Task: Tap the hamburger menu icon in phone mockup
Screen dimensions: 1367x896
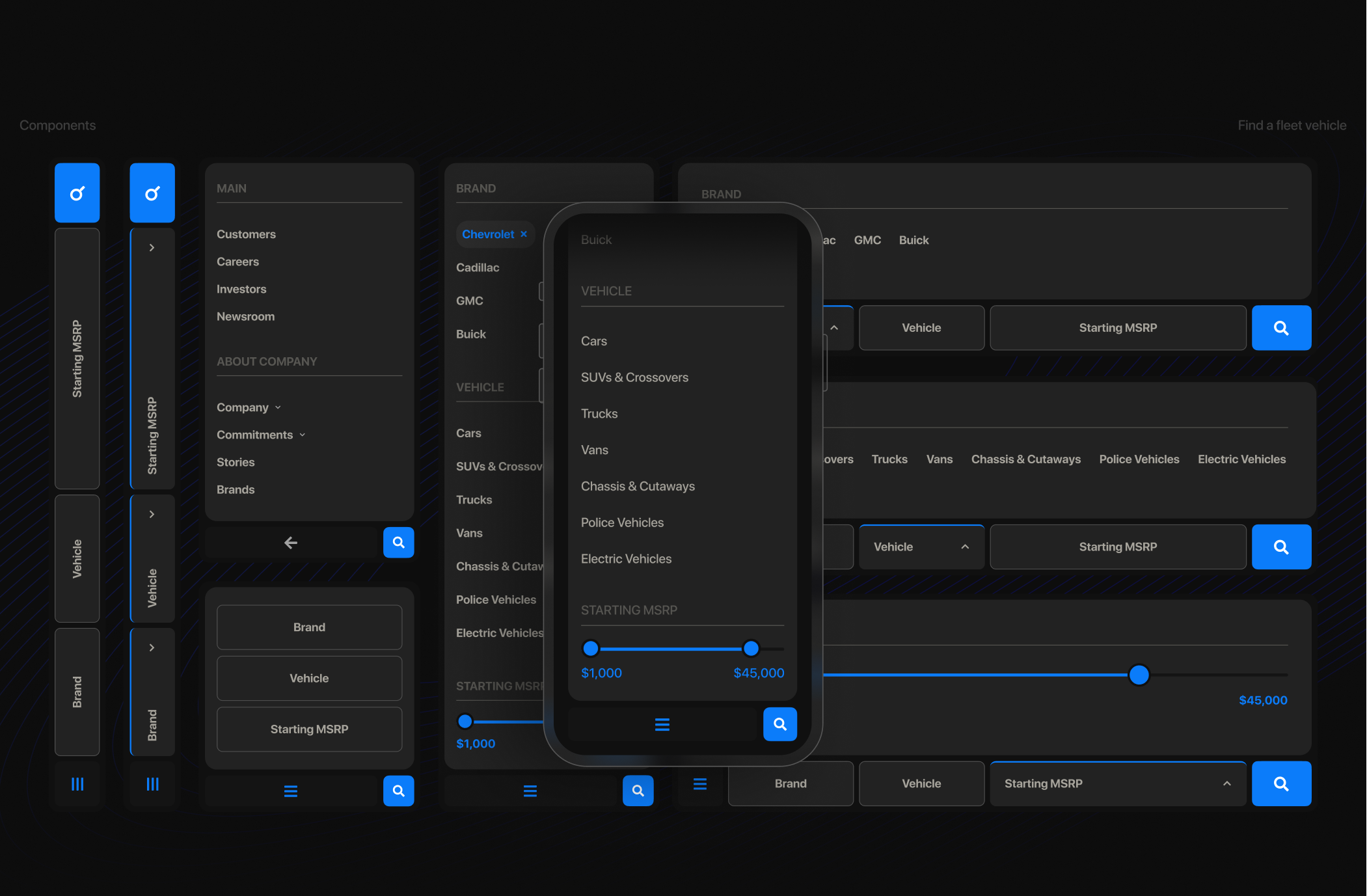Action: 662,724
